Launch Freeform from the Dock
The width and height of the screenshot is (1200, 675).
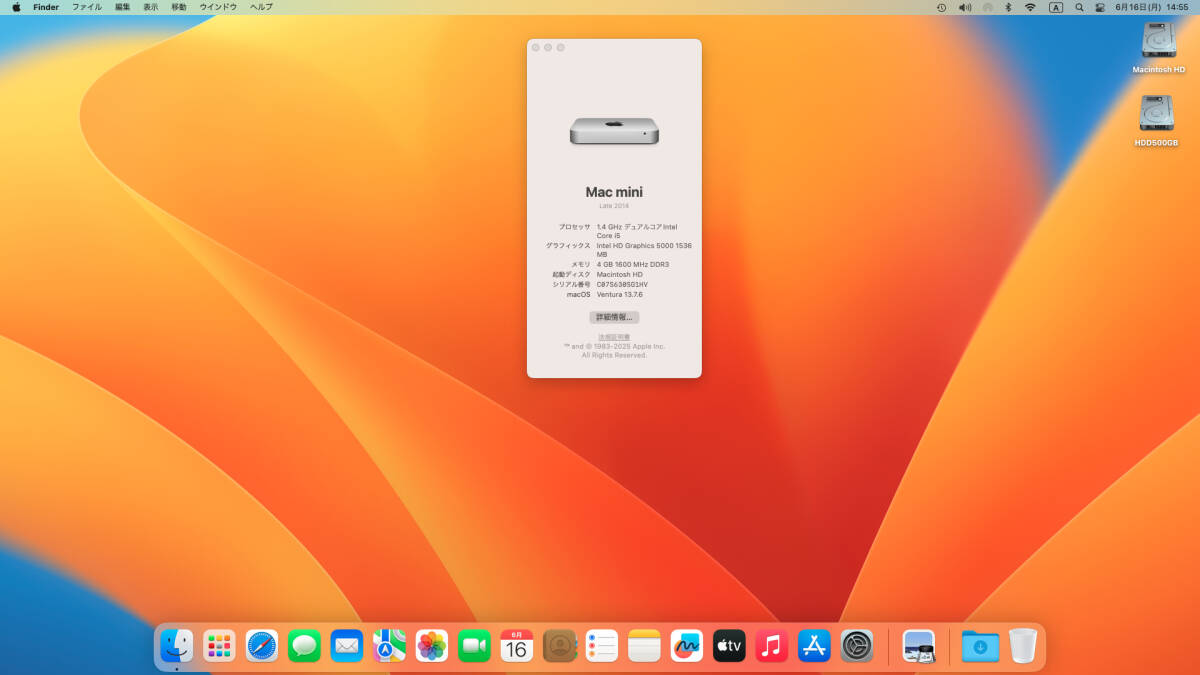(687, 646)
